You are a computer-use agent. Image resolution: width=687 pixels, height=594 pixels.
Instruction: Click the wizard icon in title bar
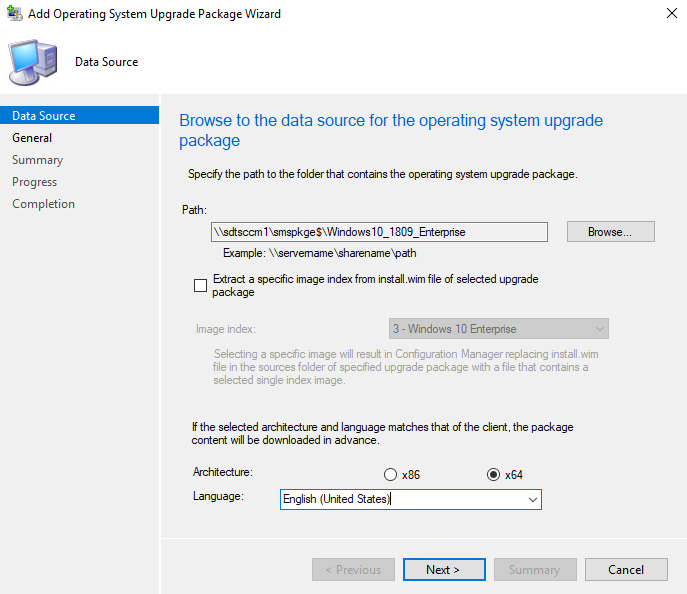tap(15, 14)
